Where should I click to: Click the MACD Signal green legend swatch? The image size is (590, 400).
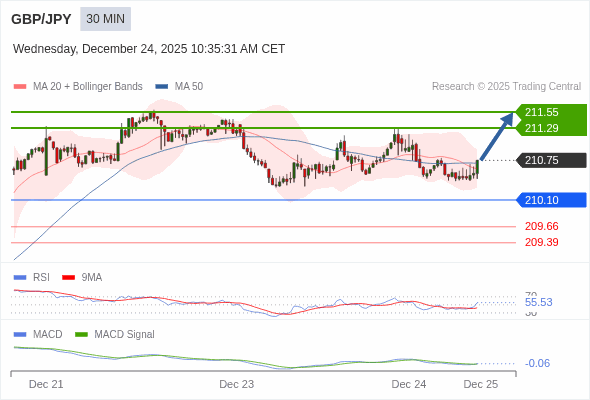pyautogui.click(x=81, y=335)
